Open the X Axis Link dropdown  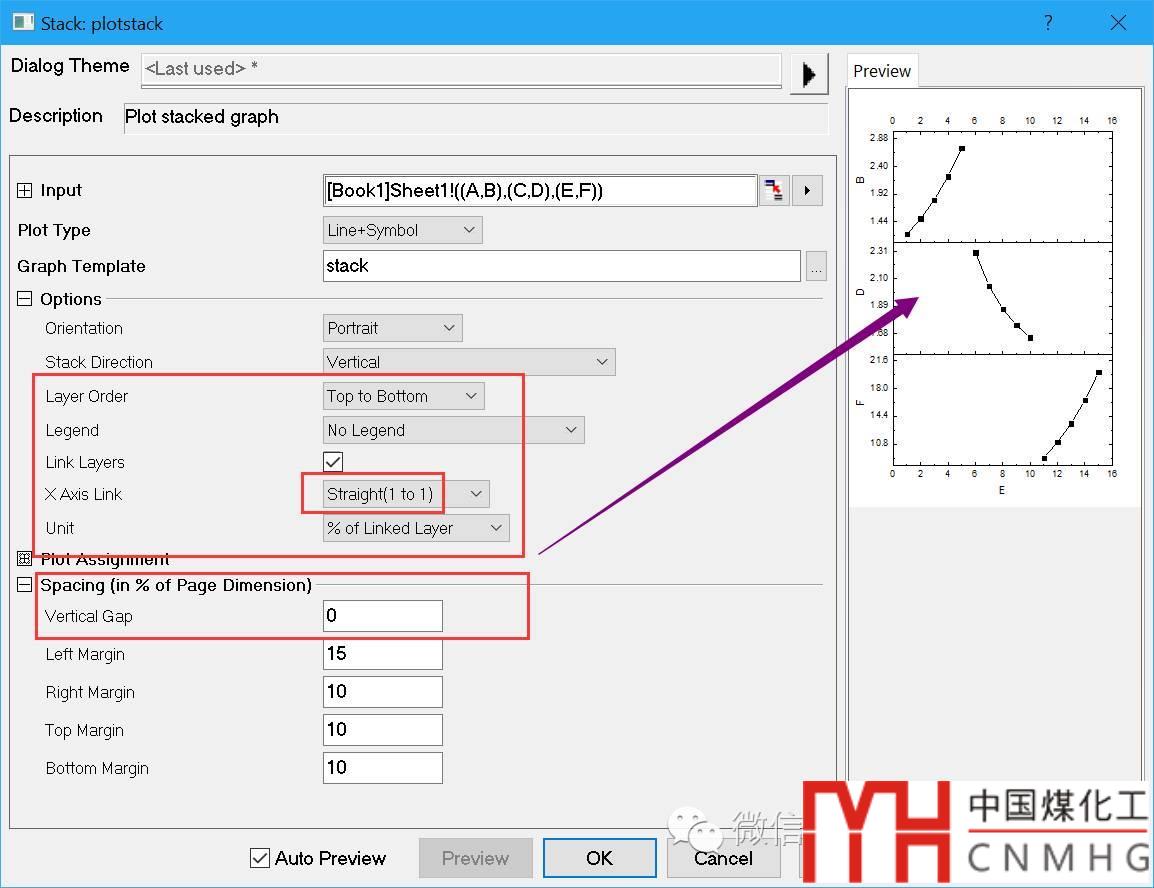point(406,494)
